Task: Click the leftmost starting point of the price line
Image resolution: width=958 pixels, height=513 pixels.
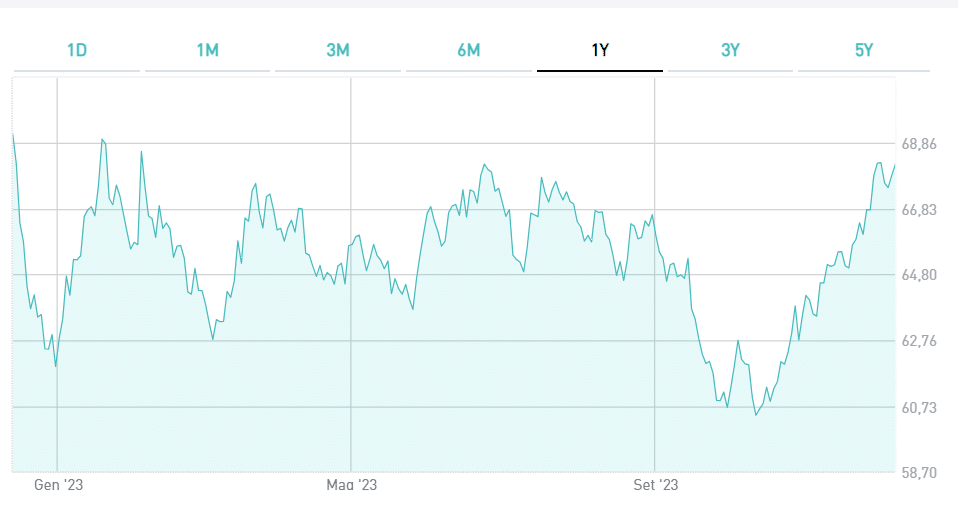Action: (x=13, y=134)
